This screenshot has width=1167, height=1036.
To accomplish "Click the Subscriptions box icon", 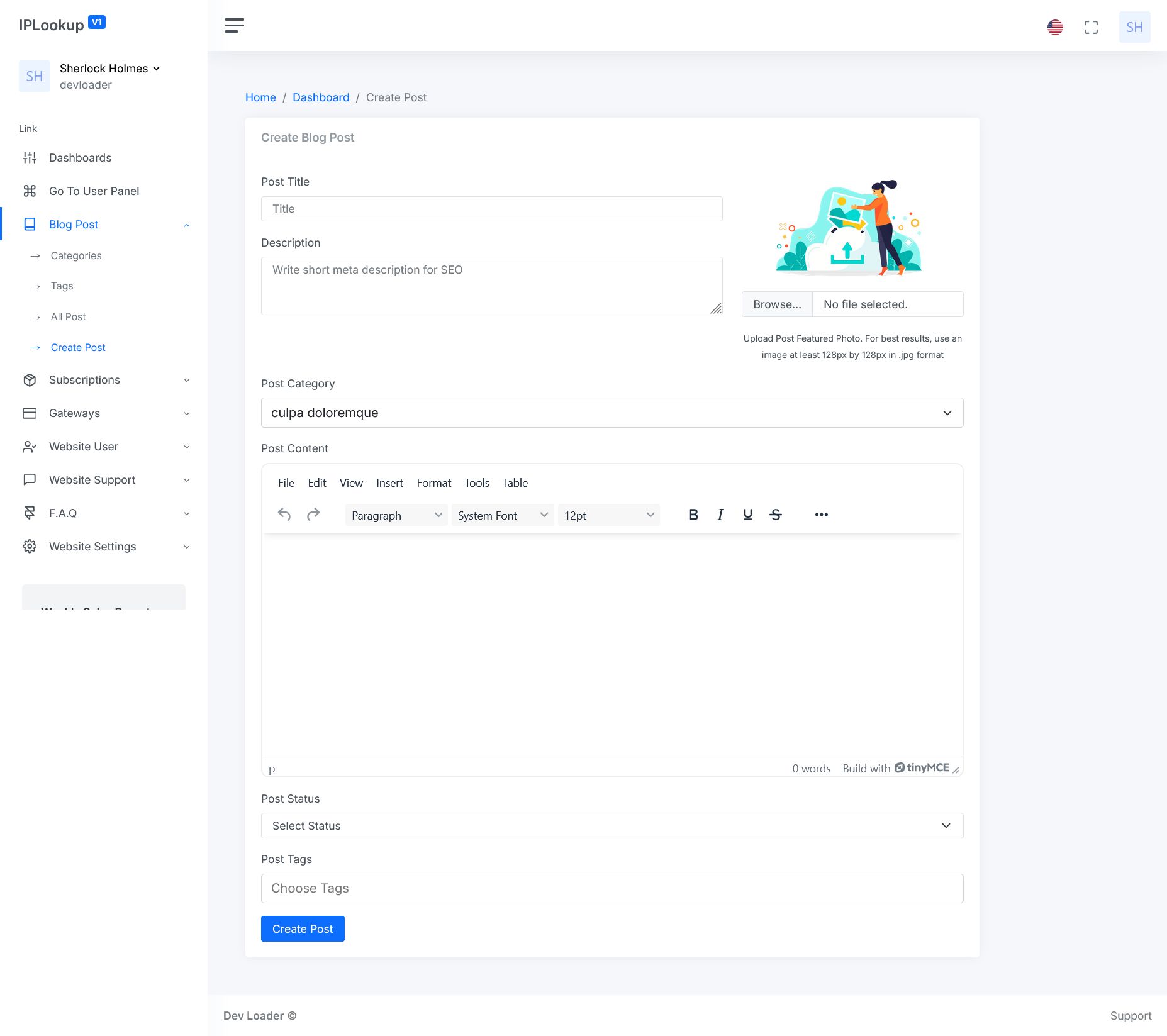I will coord(30,380).
